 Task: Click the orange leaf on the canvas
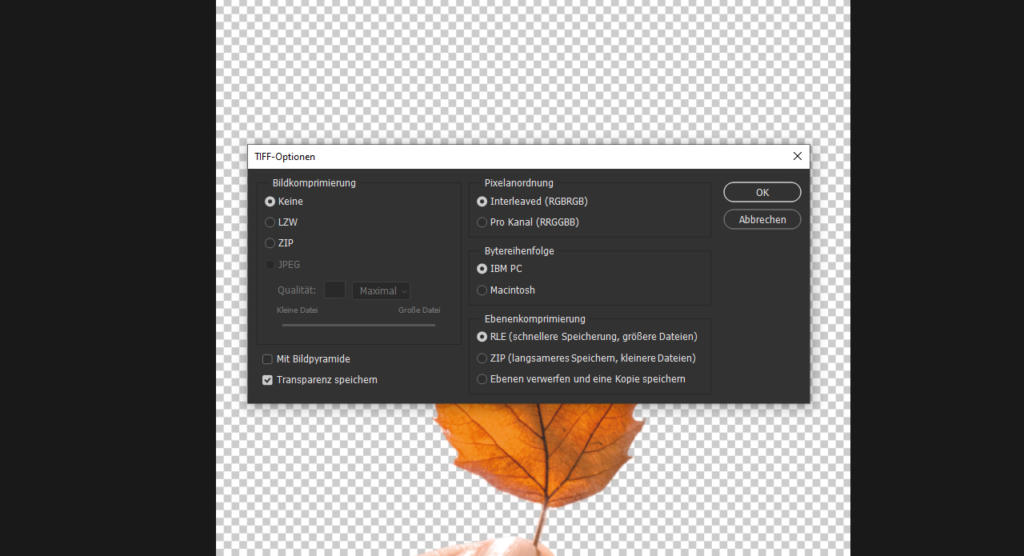[x=540, y=450]
